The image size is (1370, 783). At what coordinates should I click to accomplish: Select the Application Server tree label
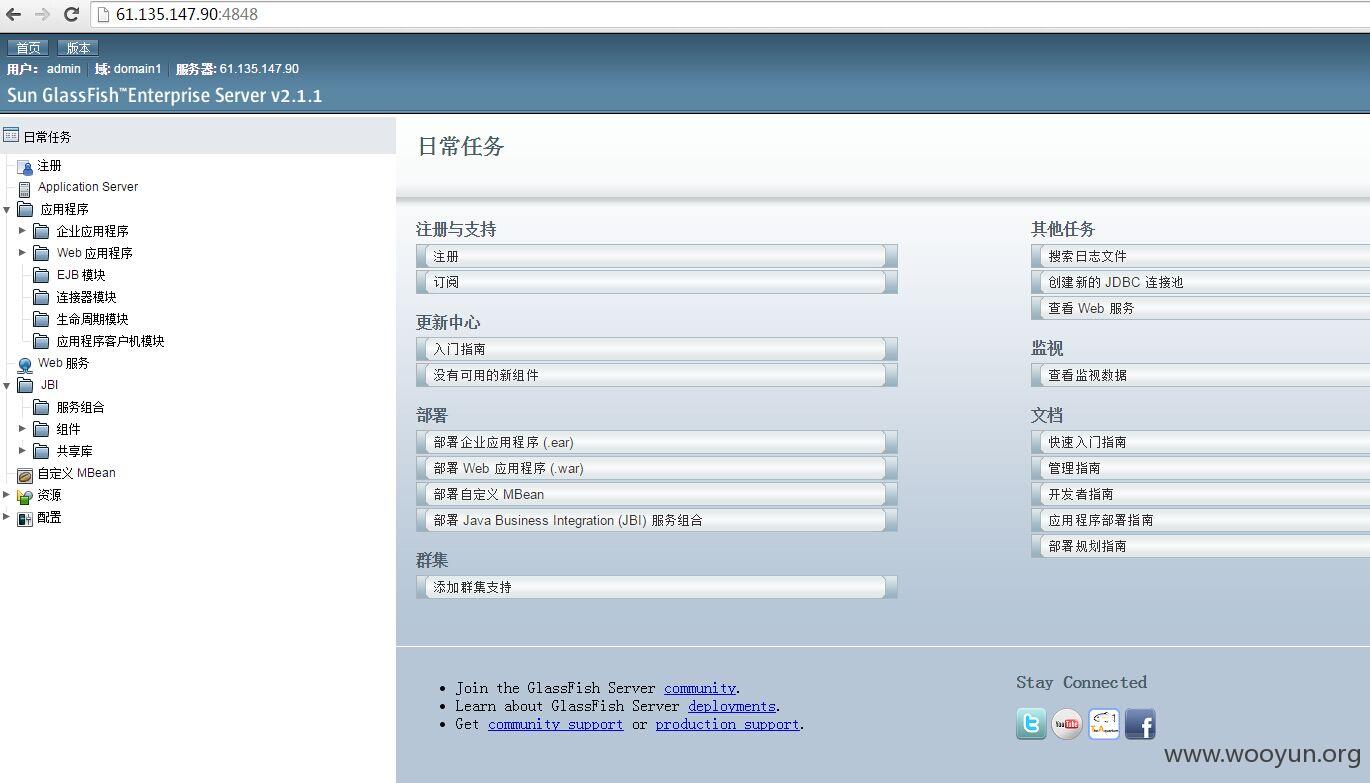pyautogui.click(x=88, y=187)
